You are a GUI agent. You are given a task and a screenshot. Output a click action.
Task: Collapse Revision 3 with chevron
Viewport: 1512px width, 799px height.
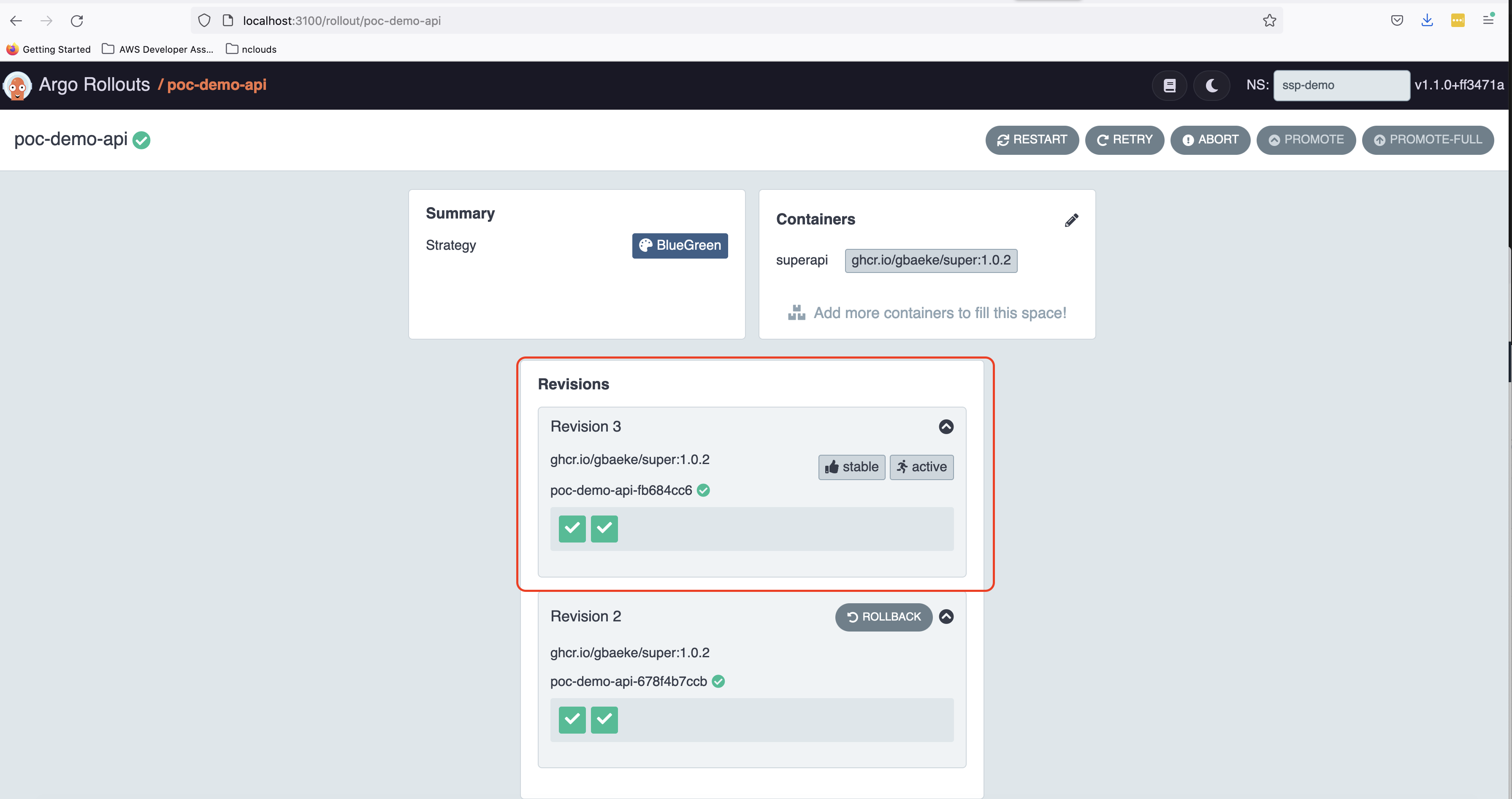click(x=946, y=426)
